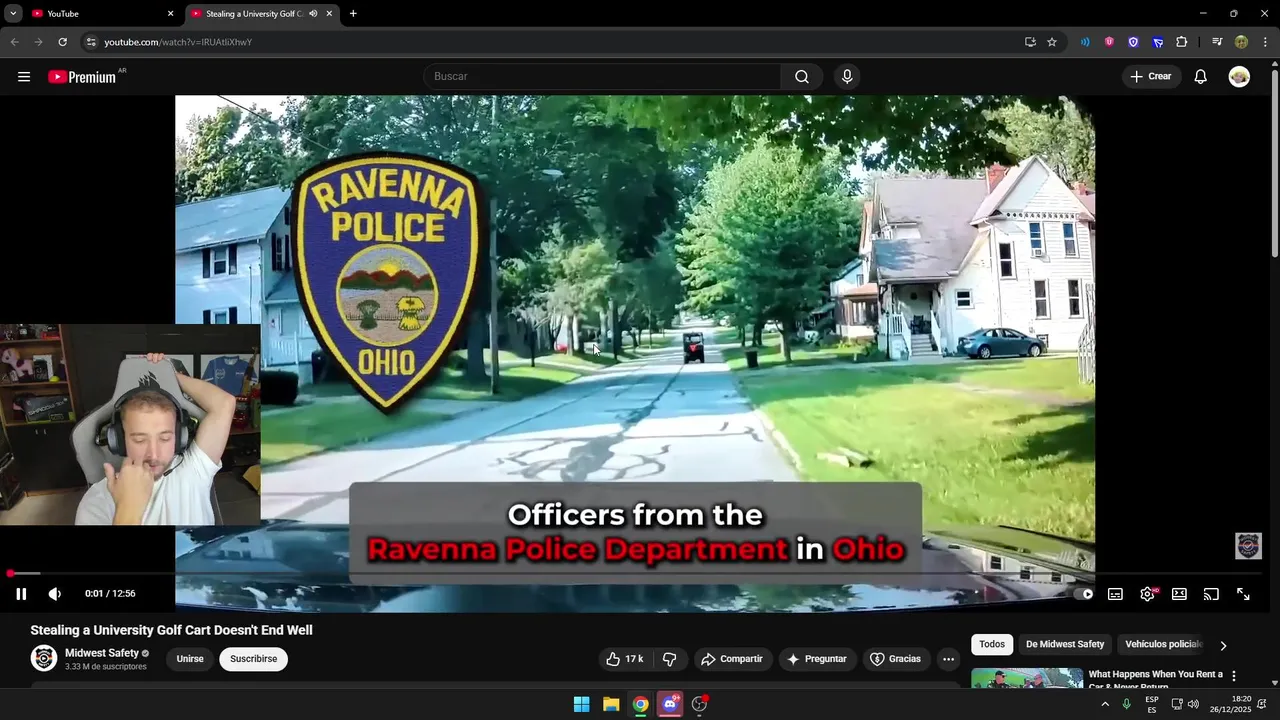
Task: Open the media controls icon
Action: (1217, 42)
